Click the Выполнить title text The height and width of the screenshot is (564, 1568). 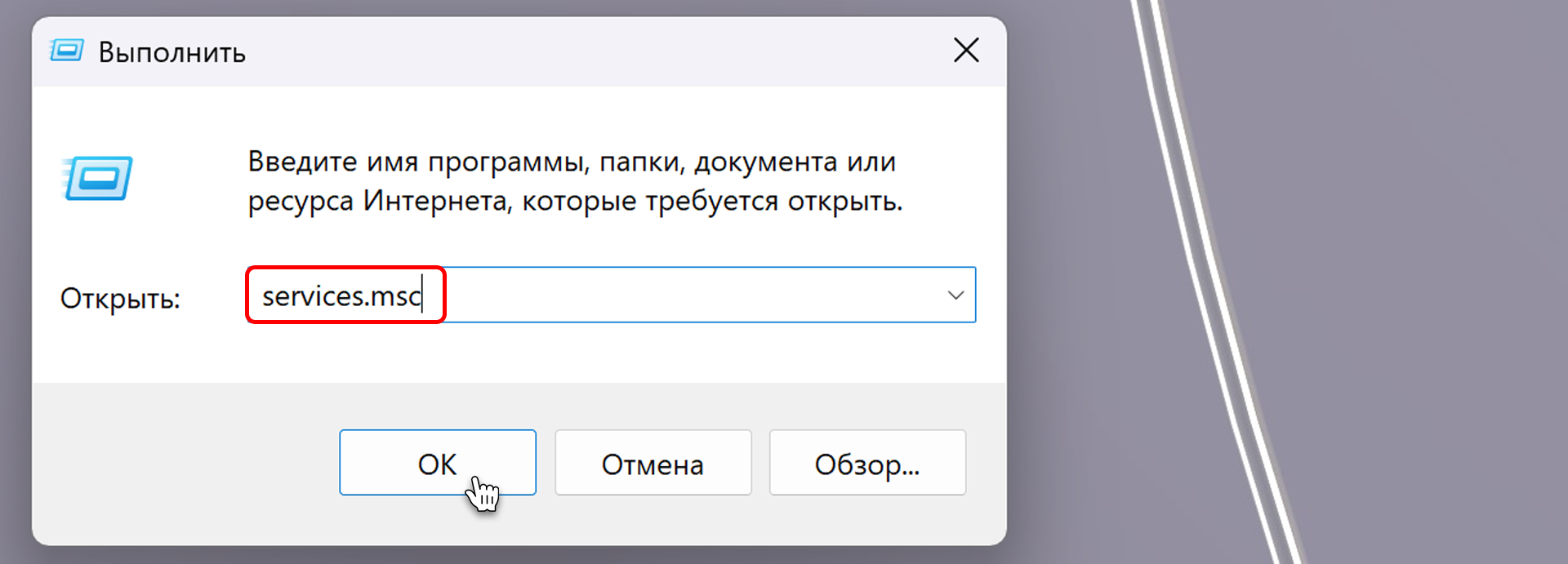(171, 52)
